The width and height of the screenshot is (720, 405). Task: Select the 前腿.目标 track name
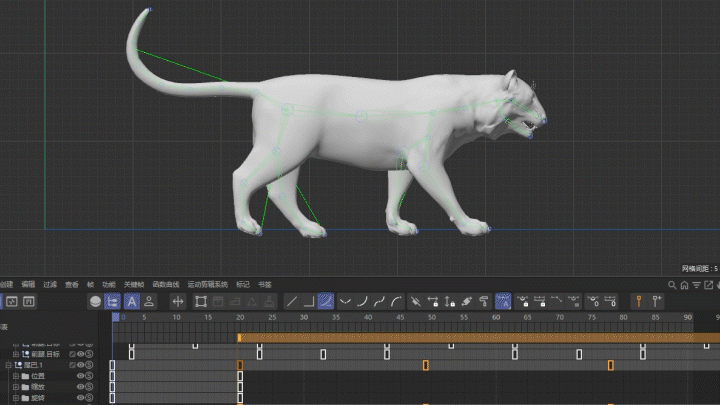click(x=46, y=354)
